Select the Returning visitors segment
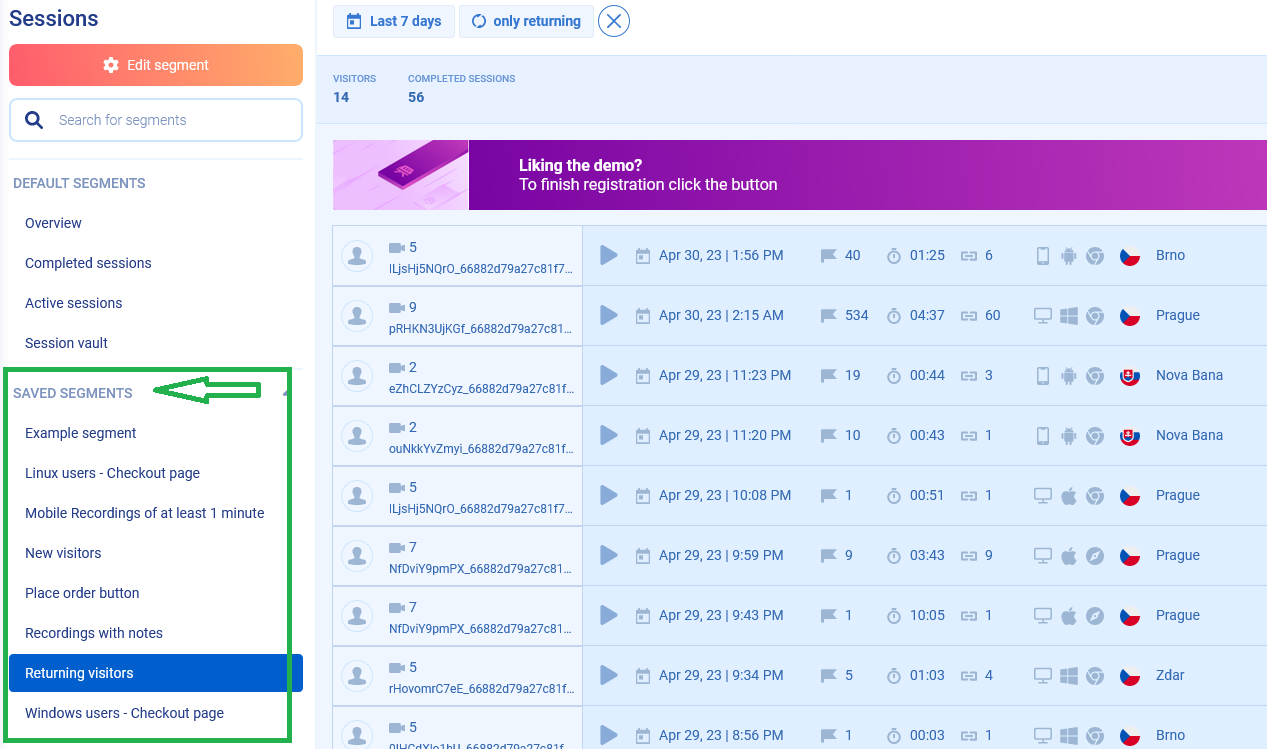 pos(156,673)
